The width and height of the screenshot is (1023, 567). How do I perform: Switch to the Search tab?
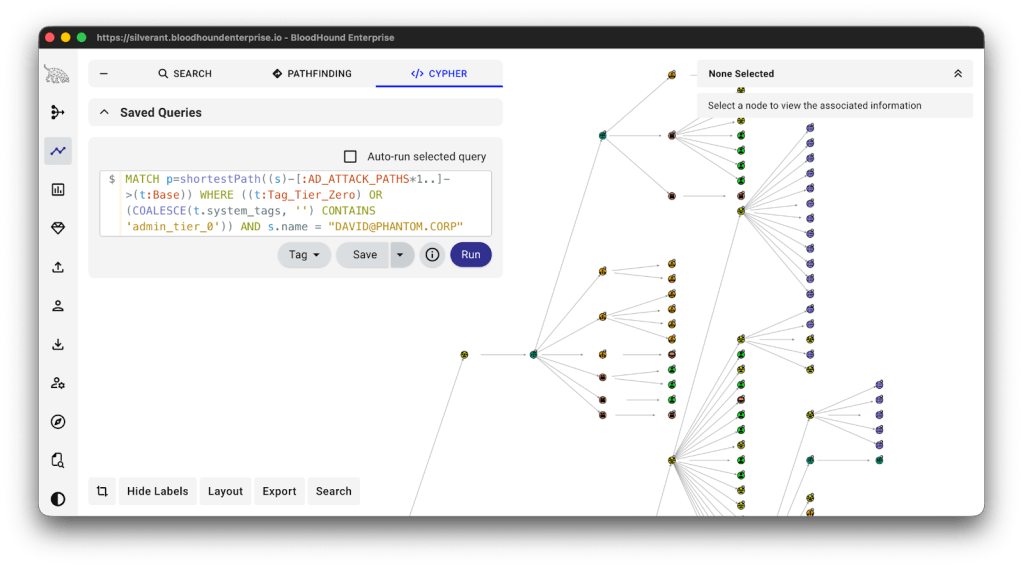185,74
